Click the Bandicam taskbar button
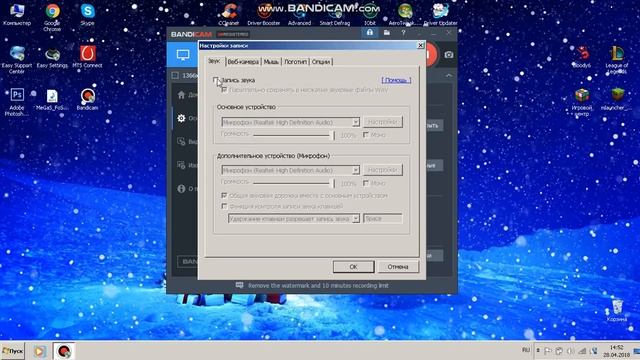Image resolution: width=640 pixels, height=360 pixels. (64, 351)
